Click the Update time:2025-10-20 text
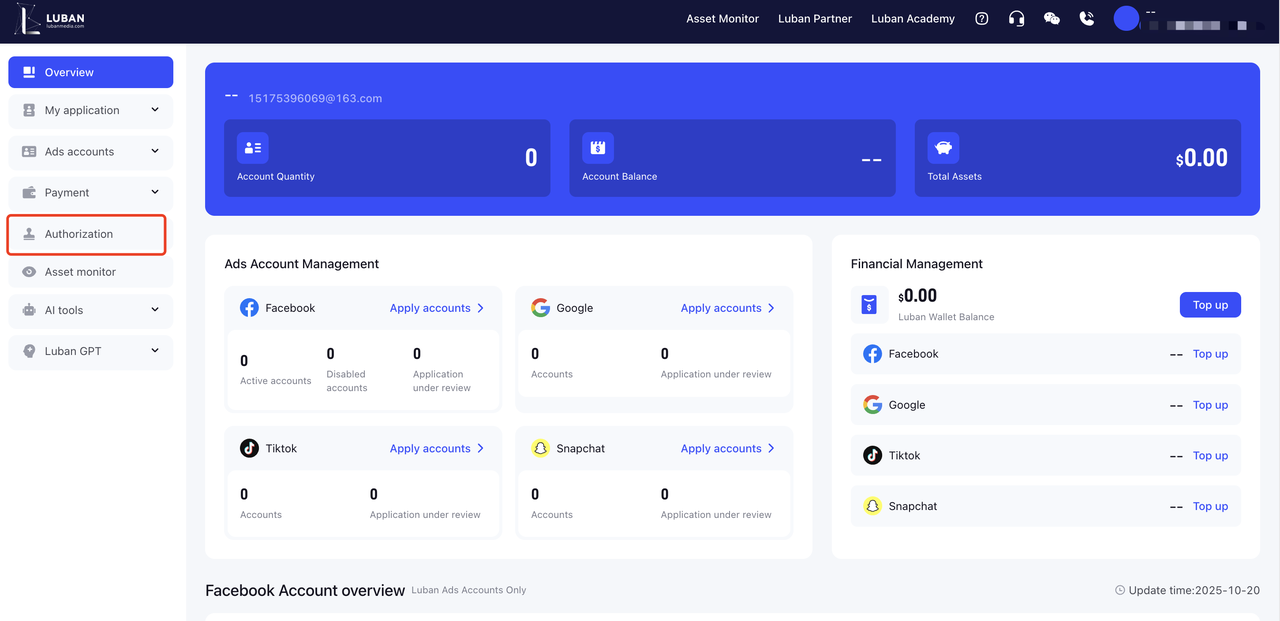This screenshot has height=621, width=1280. coord(1194,590)
